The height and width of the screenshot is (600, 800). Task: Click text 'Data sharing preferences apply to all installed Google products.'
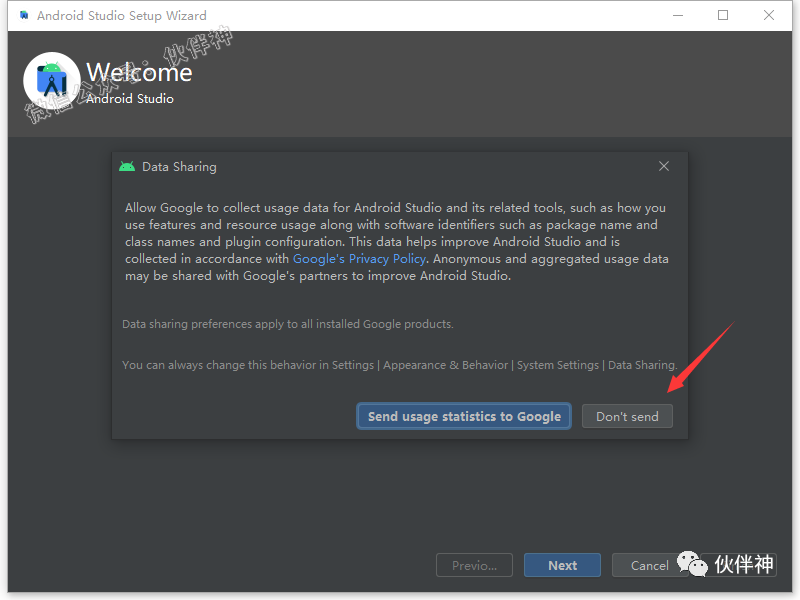288,324
